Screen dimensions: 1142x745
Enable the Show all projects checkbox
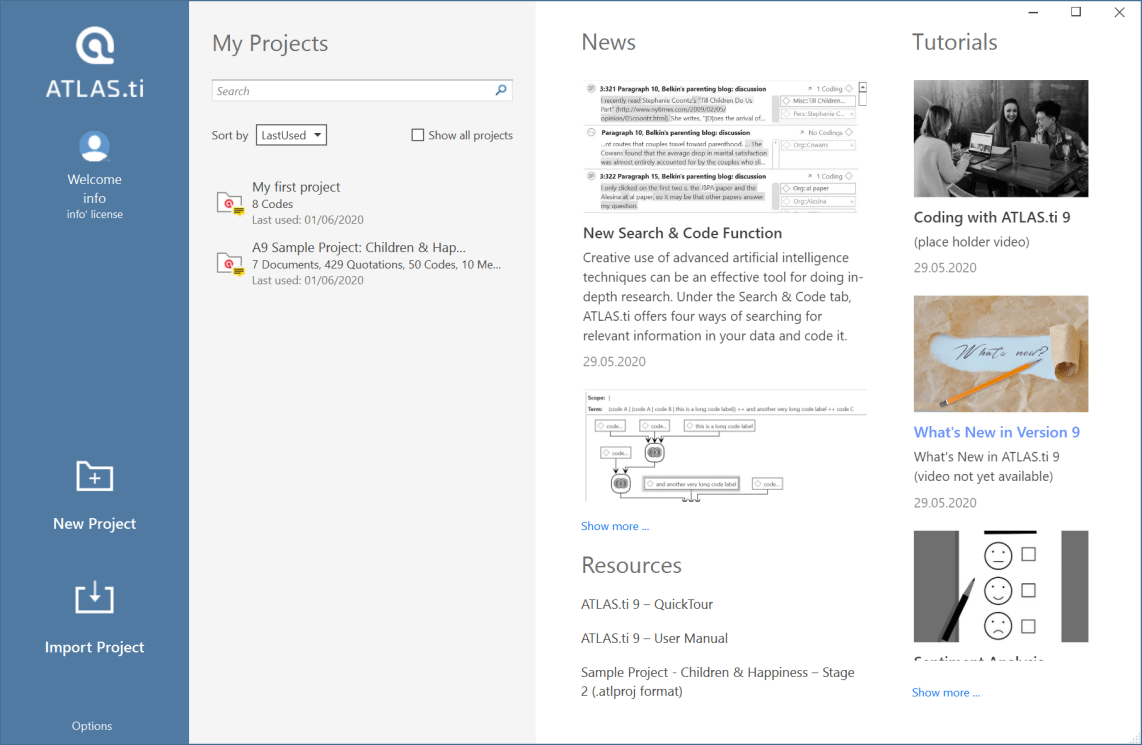pos(418,135)
